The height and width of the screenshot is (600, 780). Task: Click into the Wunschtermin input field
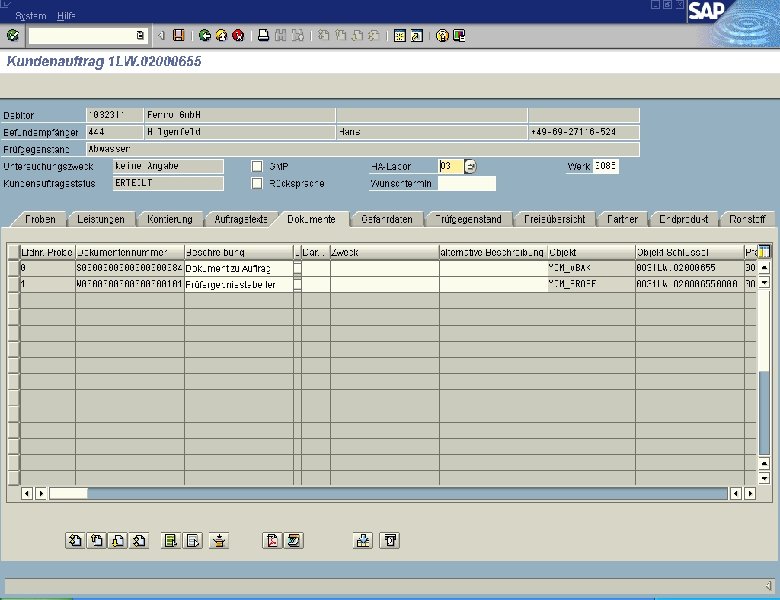467,184
